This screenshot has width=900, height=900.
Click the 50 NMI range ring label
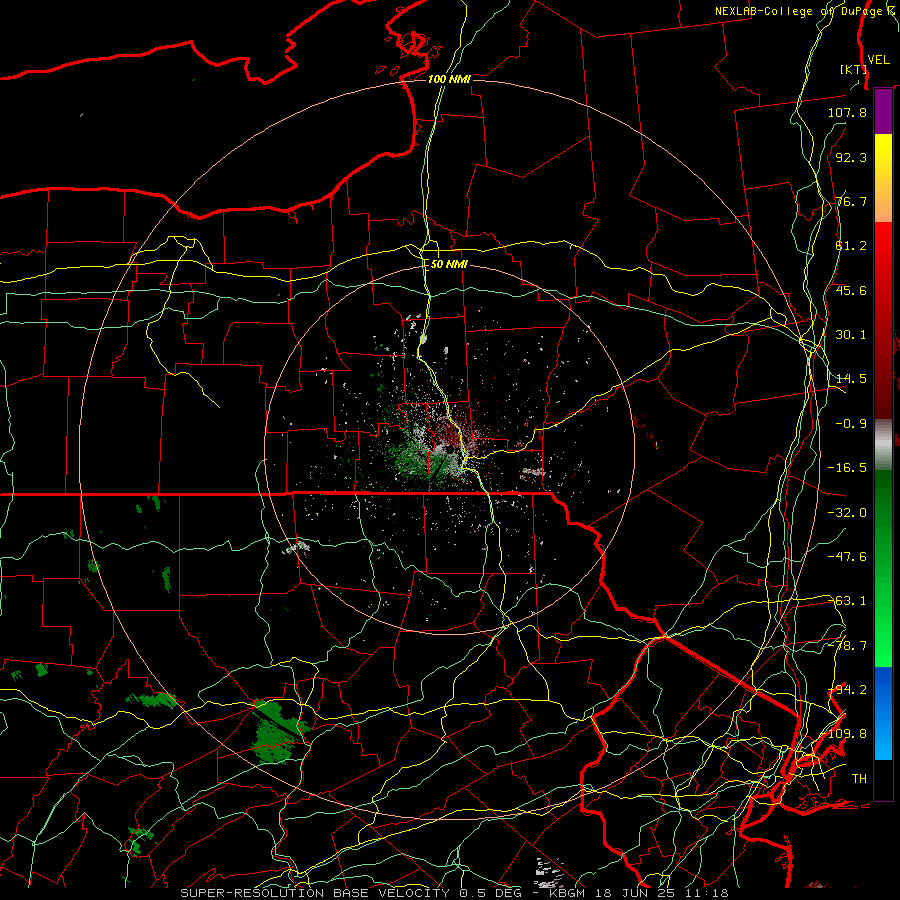[x=449, y=265]
